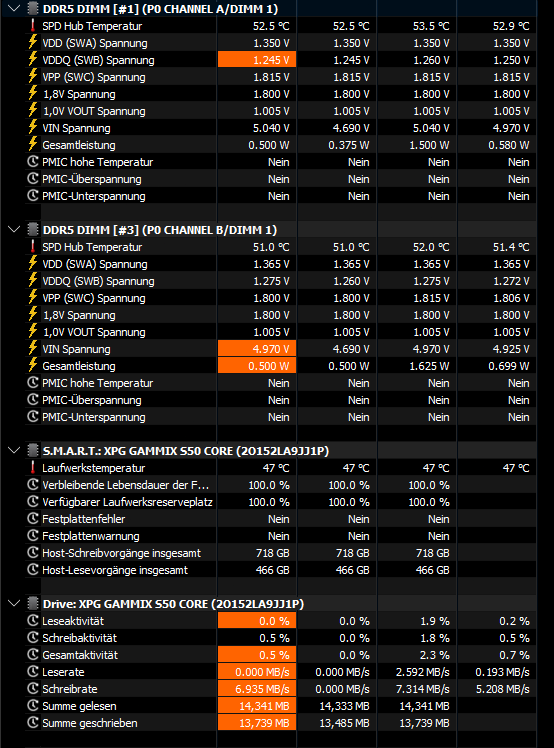554x748 pixels.
Task: Click lightning icon of DIMM #3 VIN Spannung
Action: click(32, 348)
